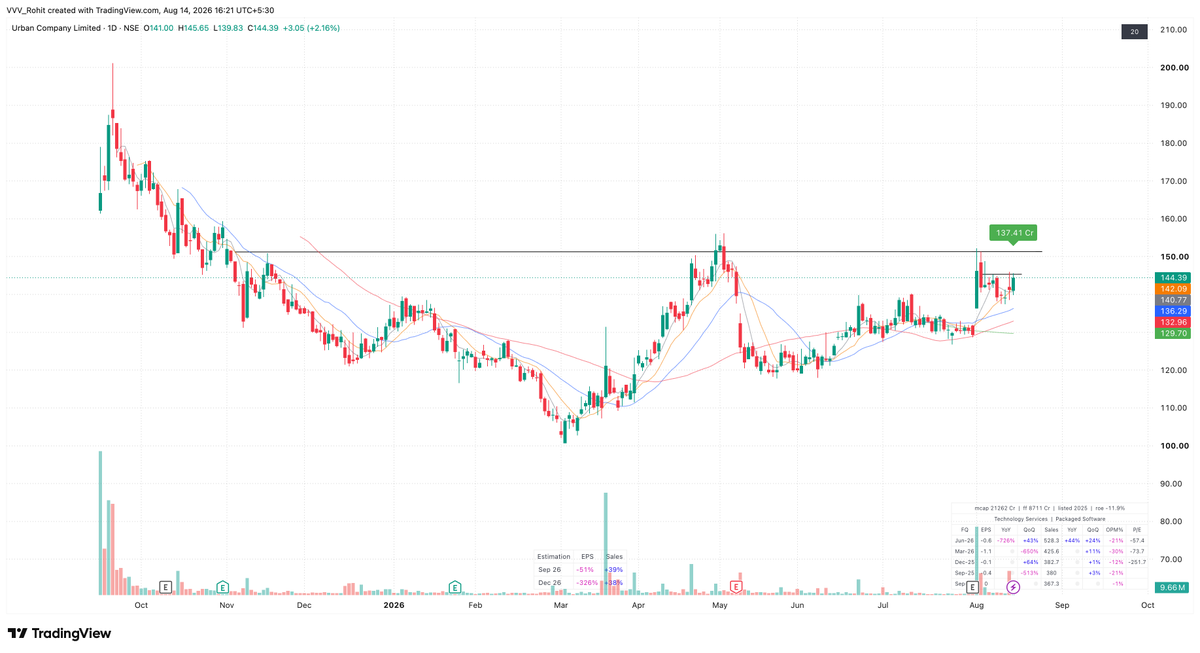The width and height of the screenshot is (1200, 653).
Task: Open the gray earnings E marker in October
Action: pos(165,587)
